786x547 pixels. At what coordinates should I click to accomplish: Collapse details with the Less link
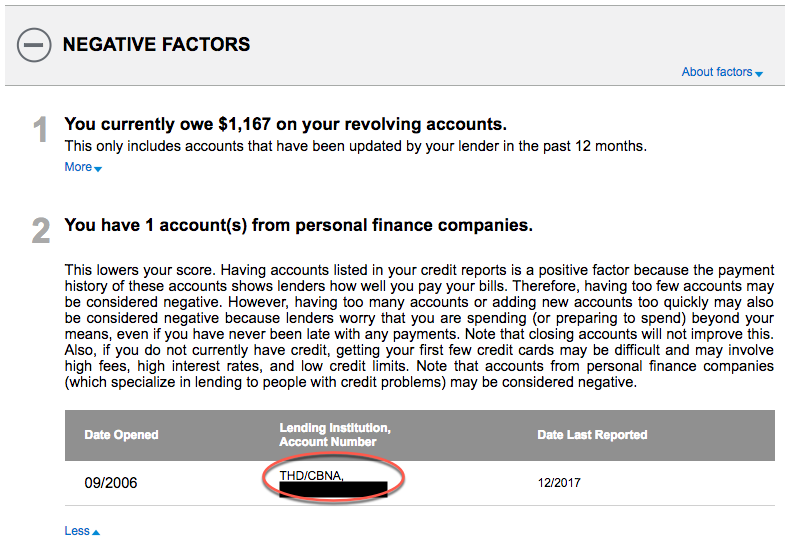[77, 531]
